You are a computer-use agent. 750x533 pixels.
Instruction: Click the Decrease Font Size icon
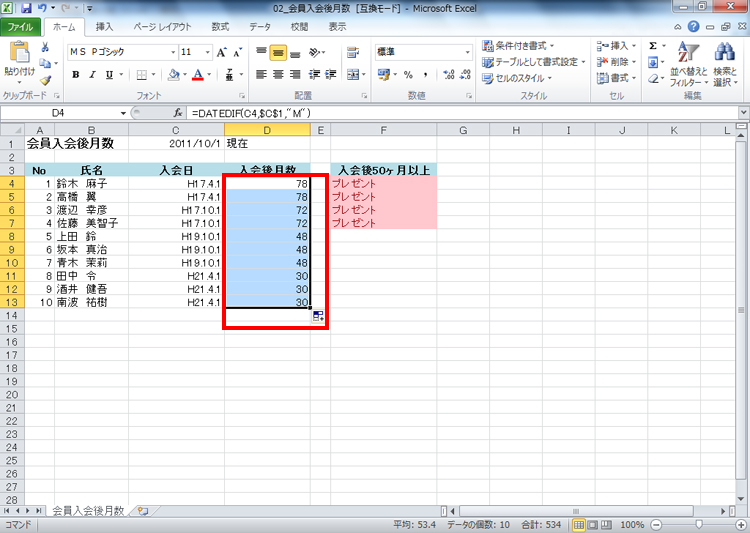(238, 52)
